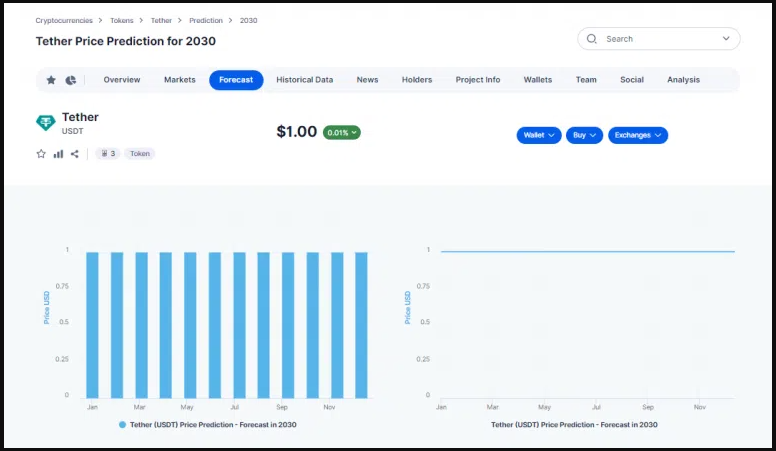Click the bar chart legend label text
The width and height of the screenshot is (776, 451).
point(213,425)
